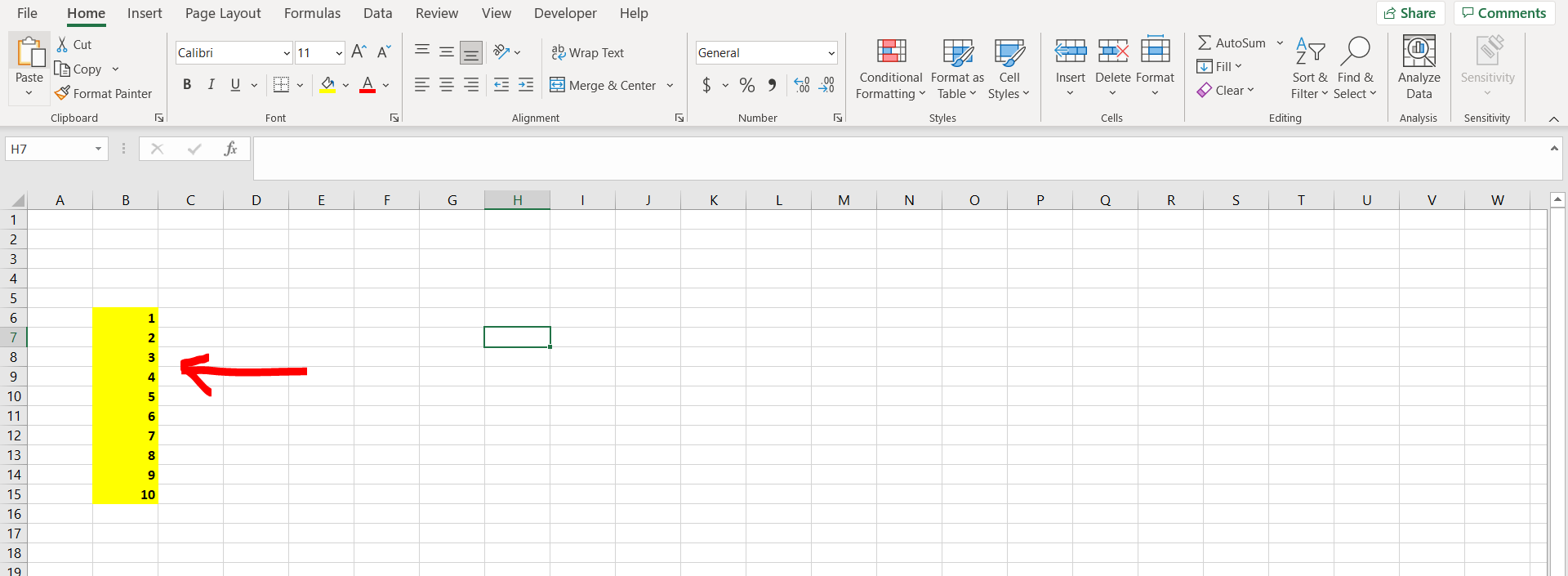
Task: Expand the font size dropdown showing 11
Action: click(339, 53)
